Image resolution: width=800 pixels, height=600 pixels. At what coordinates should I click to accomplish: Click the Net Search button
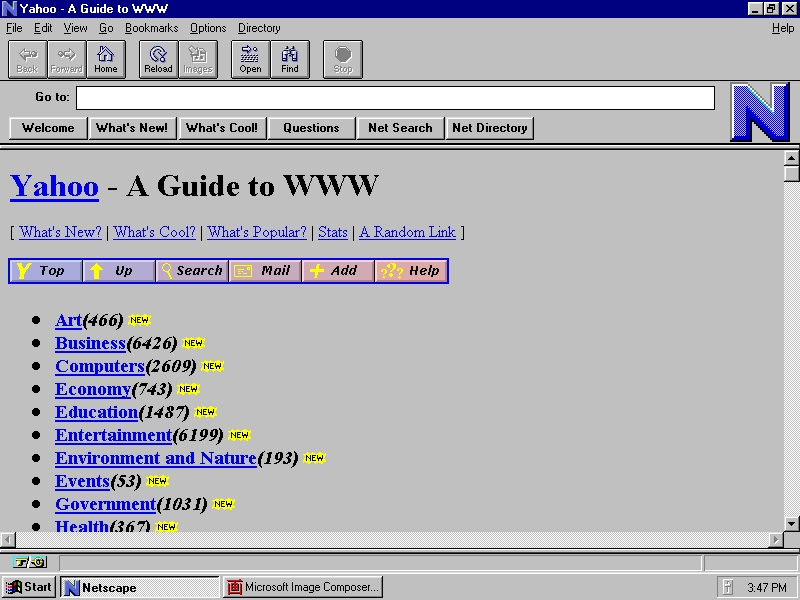400,128
